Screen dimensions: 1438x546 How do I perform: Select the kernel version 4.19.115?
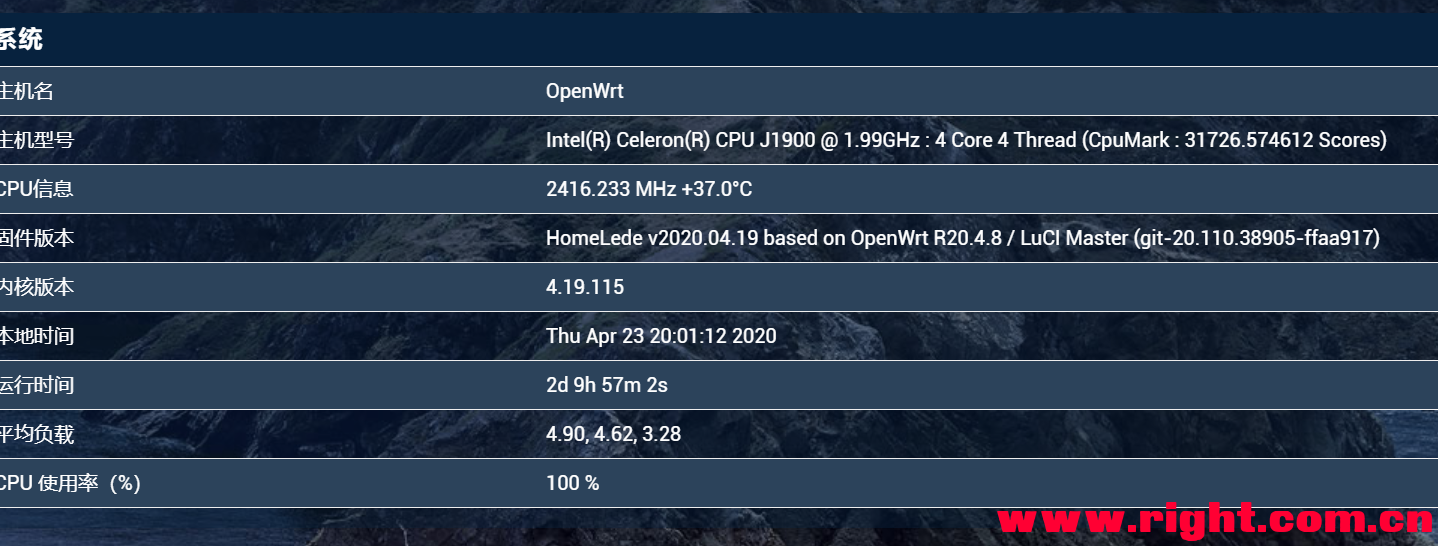pos(584,287)
